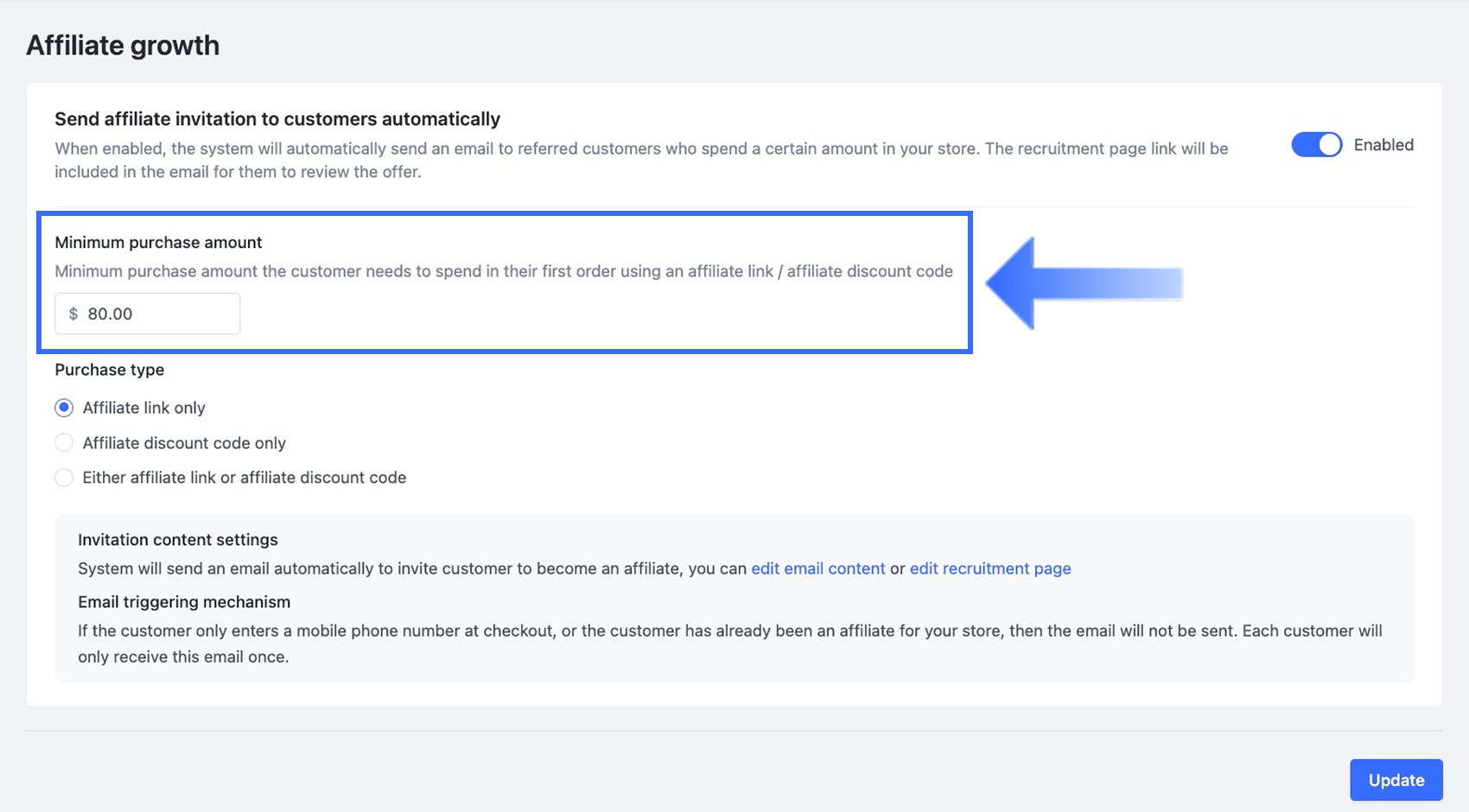This screenshot has height=812, width=1469.
Task: Choose Affiliate discount code only option
Action: click(x=64, y=443)
